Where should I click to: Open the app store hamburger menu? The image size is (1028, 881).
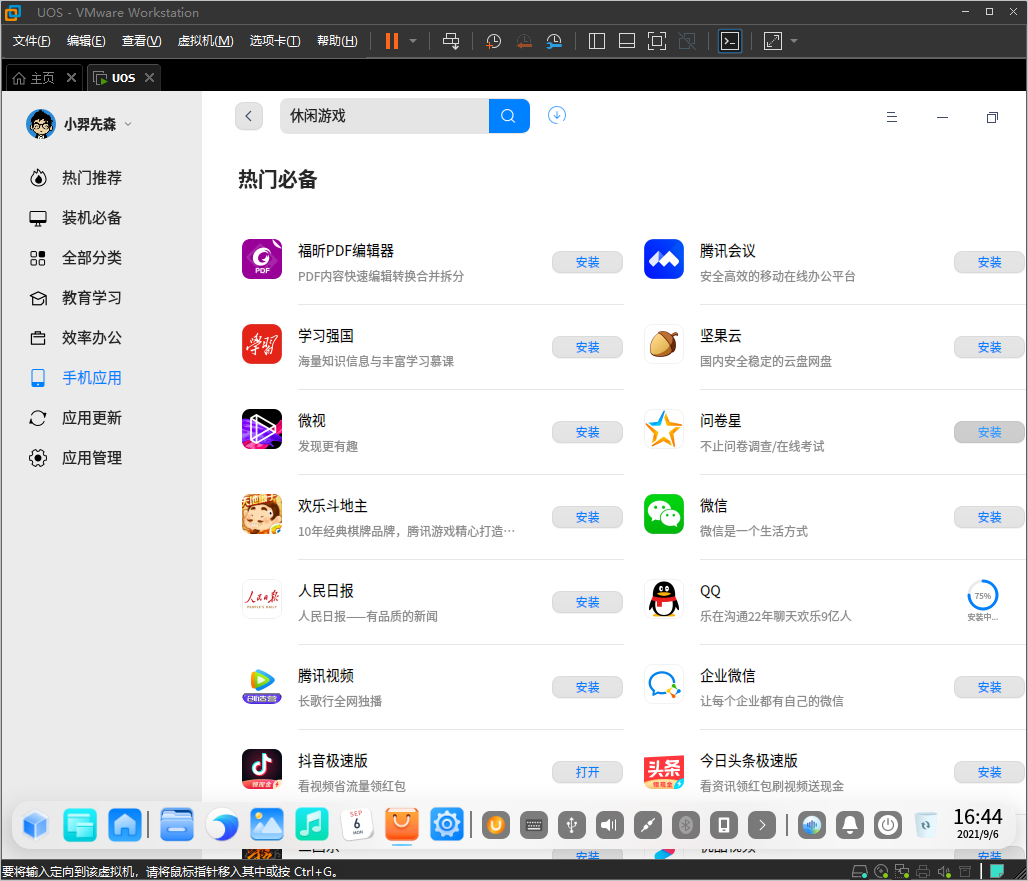coord(892,117)
